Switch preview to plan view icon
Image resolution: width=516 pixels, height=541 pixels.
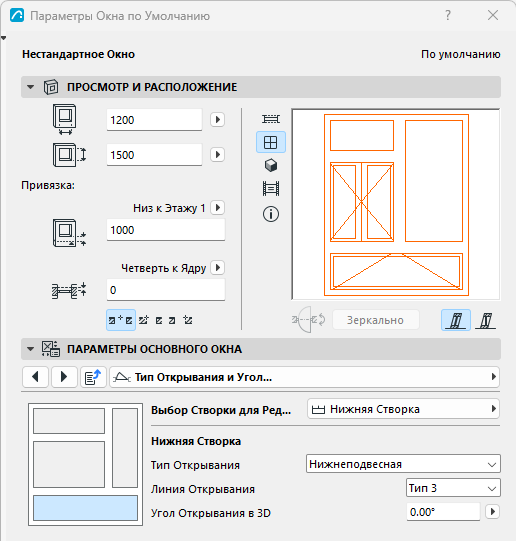click(271, 119)
